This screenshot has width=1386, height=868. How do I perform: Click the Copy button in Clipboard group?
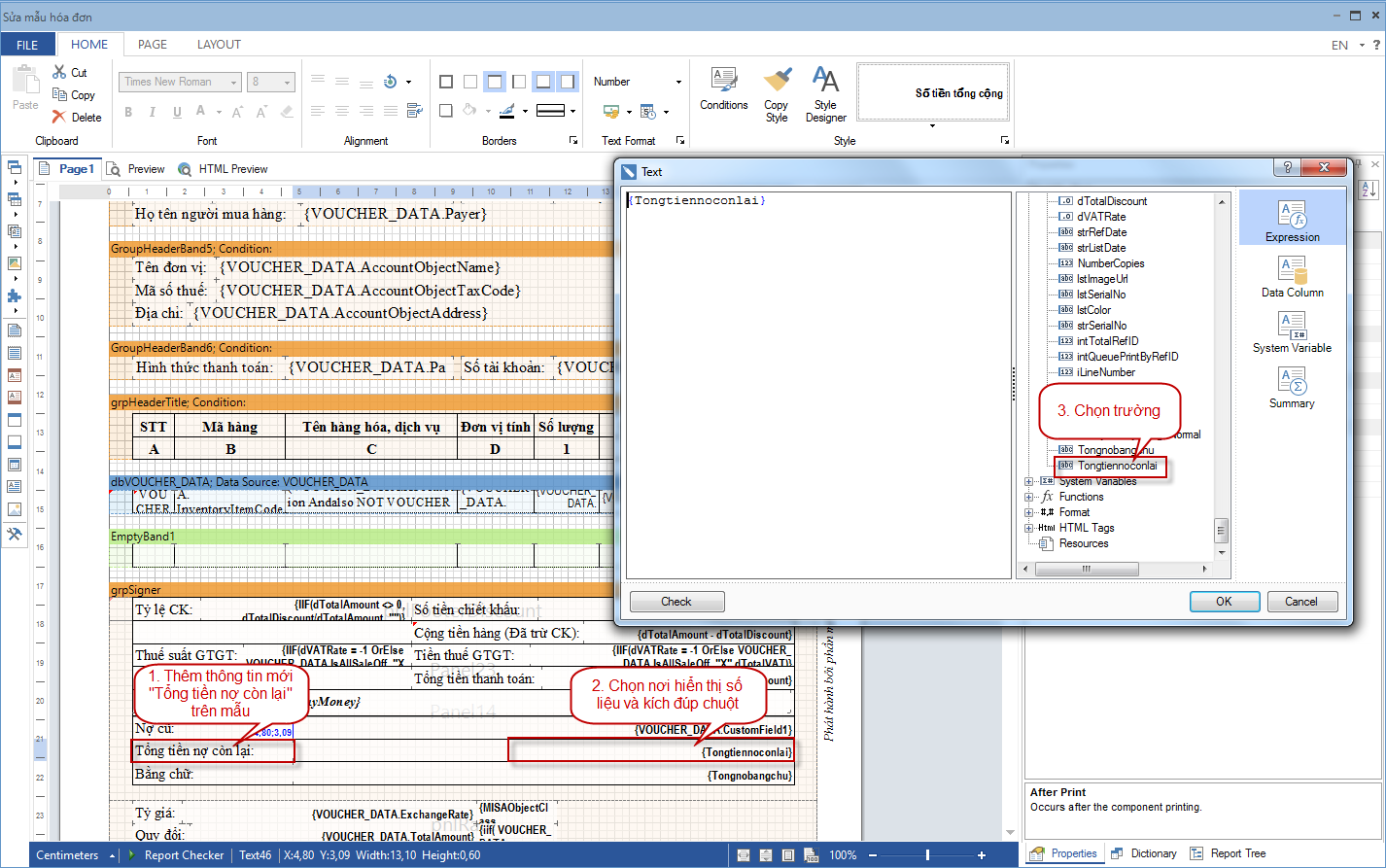[74, 94]
